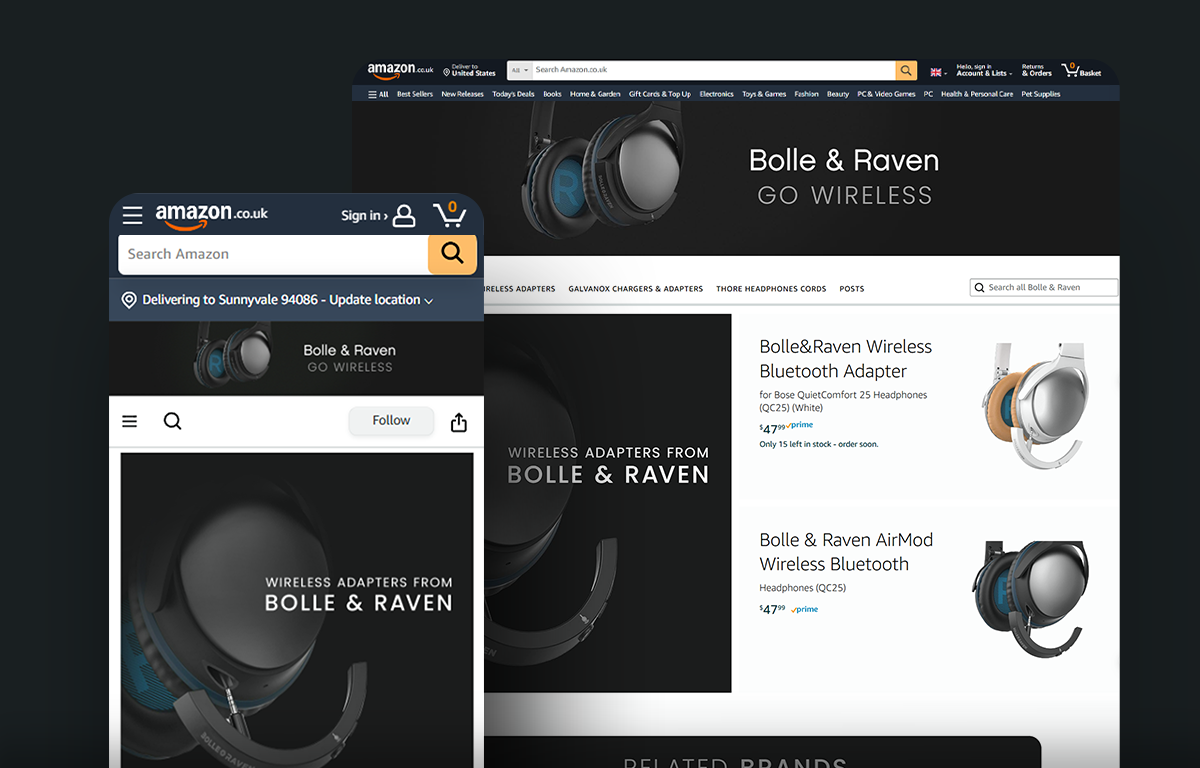Click Only 15 left in stock text

[x=819, y=444]
